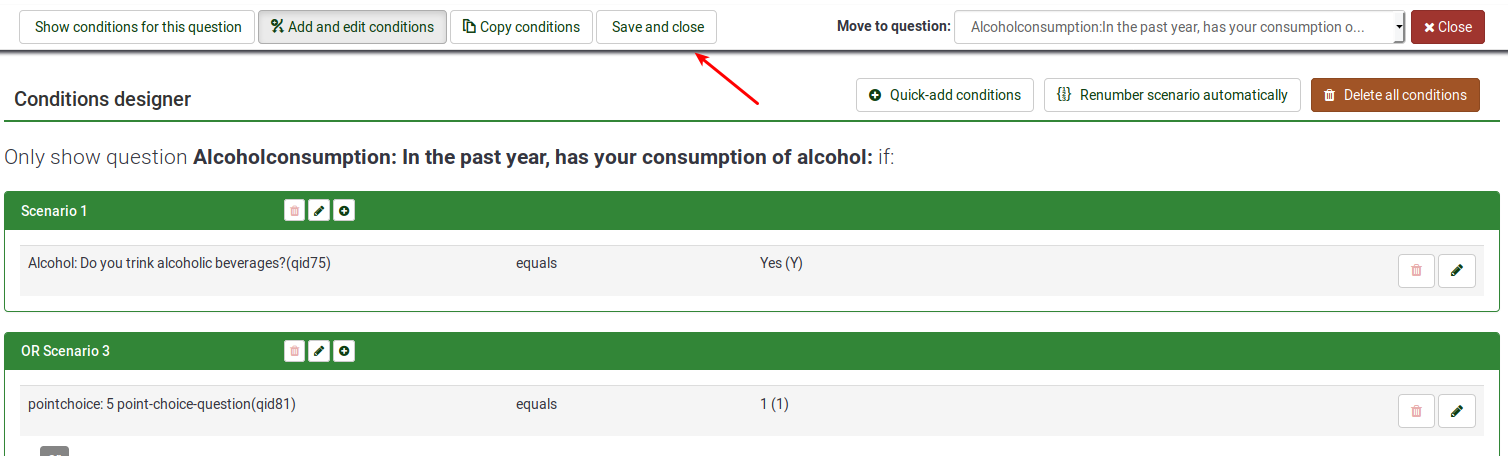Delete Scenario 3 using its trash icon

[294, 351]
